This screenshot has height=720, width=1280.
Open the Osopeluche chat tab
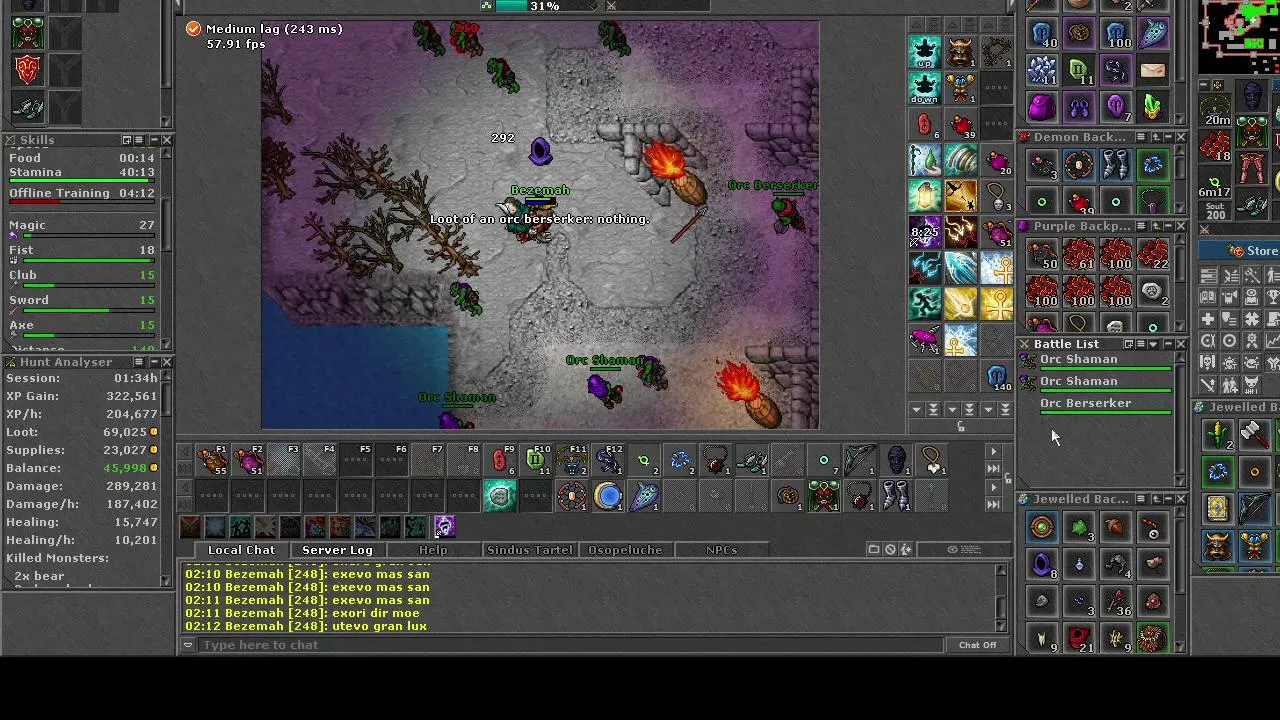point(625,550)
